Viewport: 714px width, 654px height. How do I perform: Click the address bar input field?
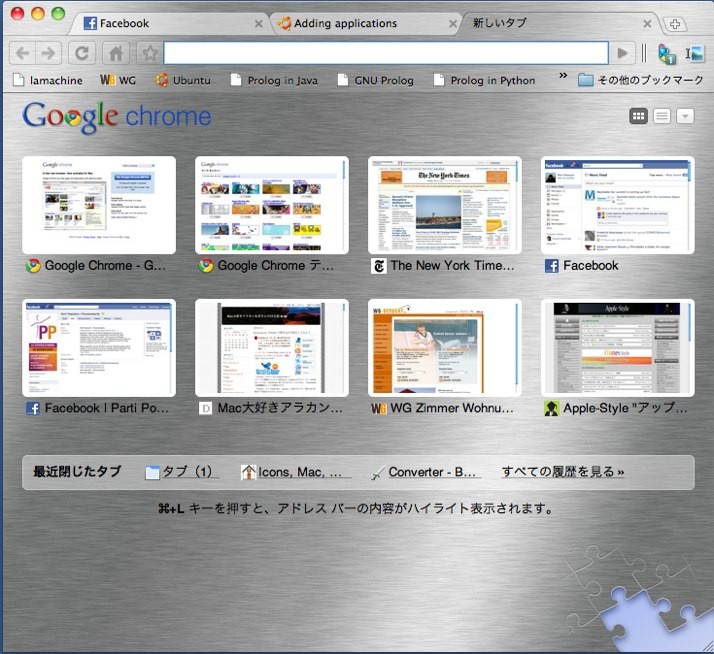(386, 53)
